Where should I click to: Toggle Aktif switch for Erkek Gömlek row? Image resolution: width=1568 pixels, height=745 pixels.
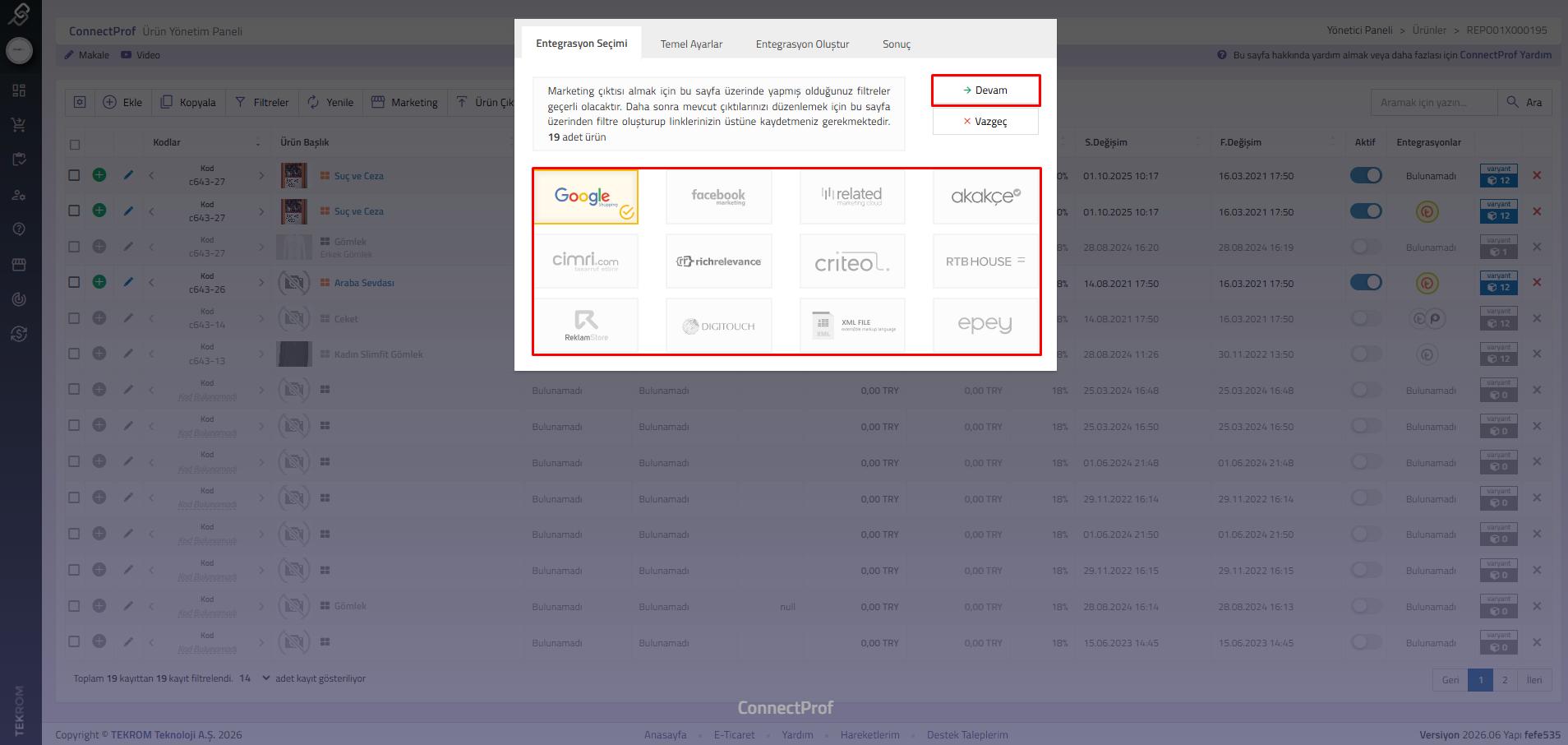[x=1366, y=246]
